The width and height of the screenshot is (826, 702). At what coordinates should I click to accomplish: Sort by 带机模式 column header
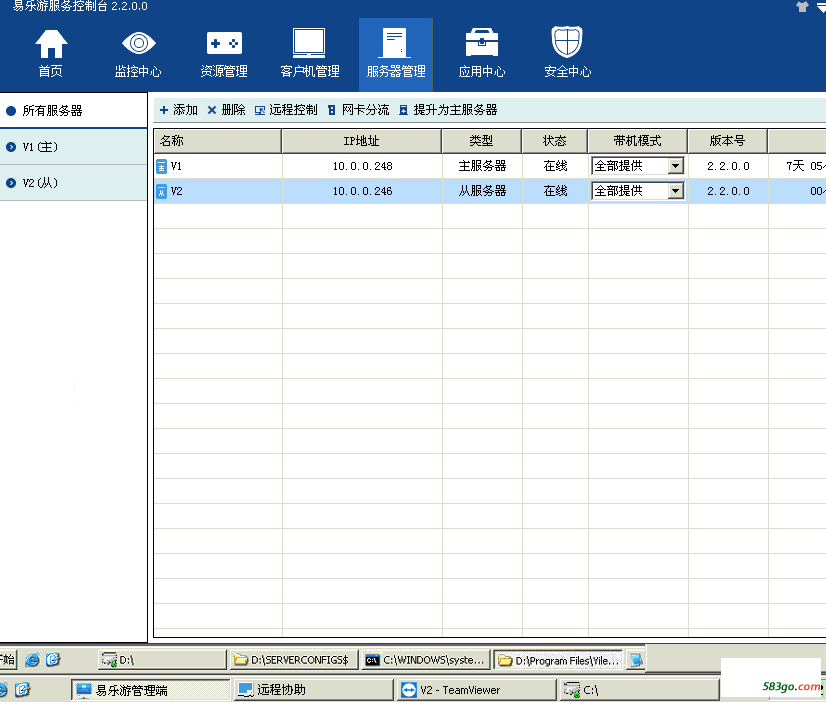coord(637,141)
